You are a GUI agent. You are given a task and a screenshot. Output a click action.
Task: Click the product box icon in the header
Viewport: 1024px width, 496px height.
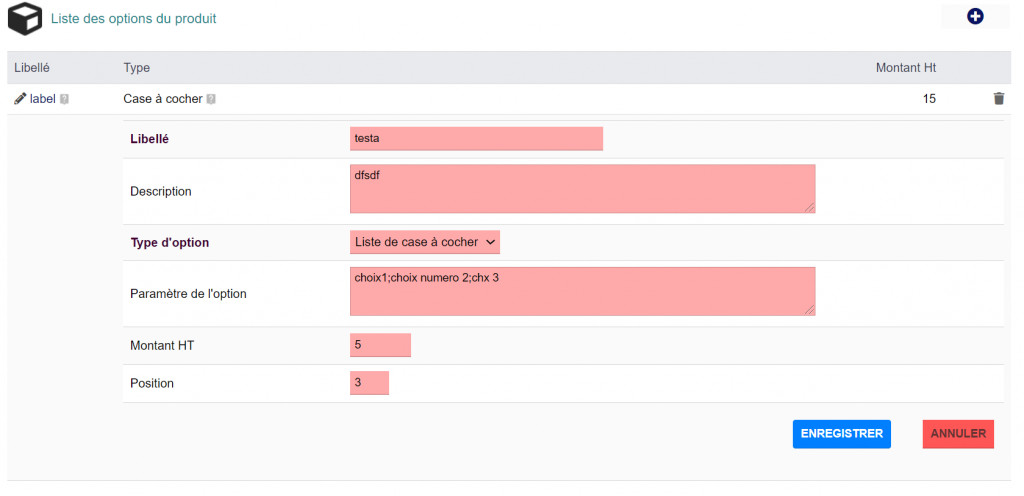coord(25,19)
